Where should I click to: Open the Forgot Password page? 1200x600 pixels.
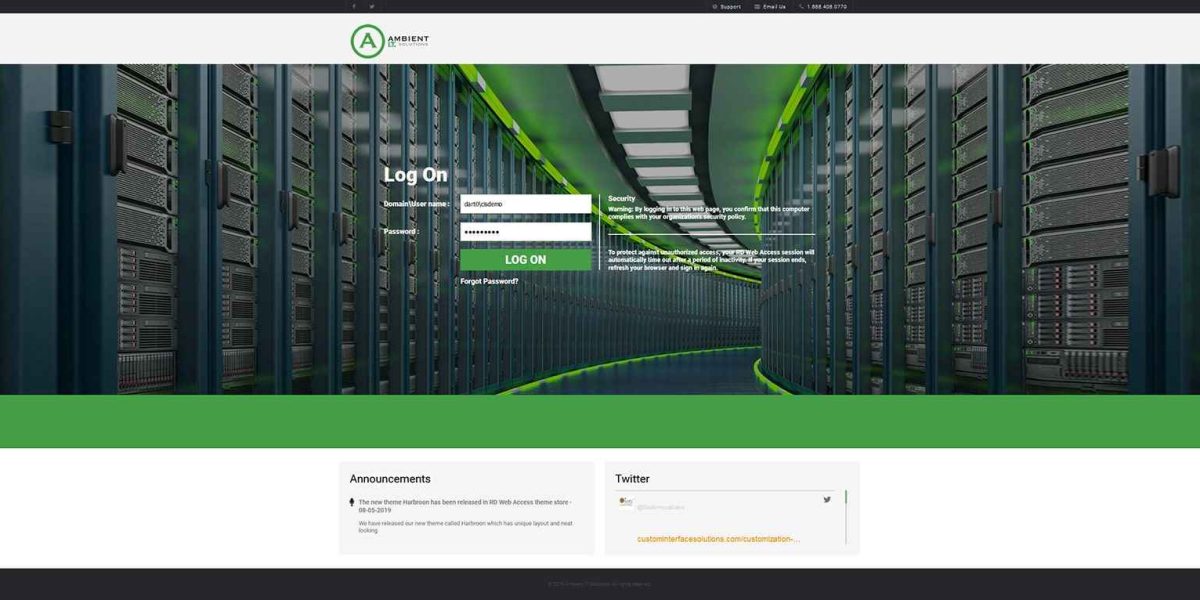490,280
